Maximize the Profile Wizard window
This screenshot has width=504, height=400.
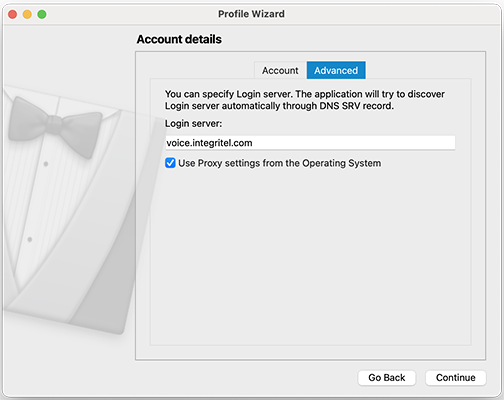point(42,14)
